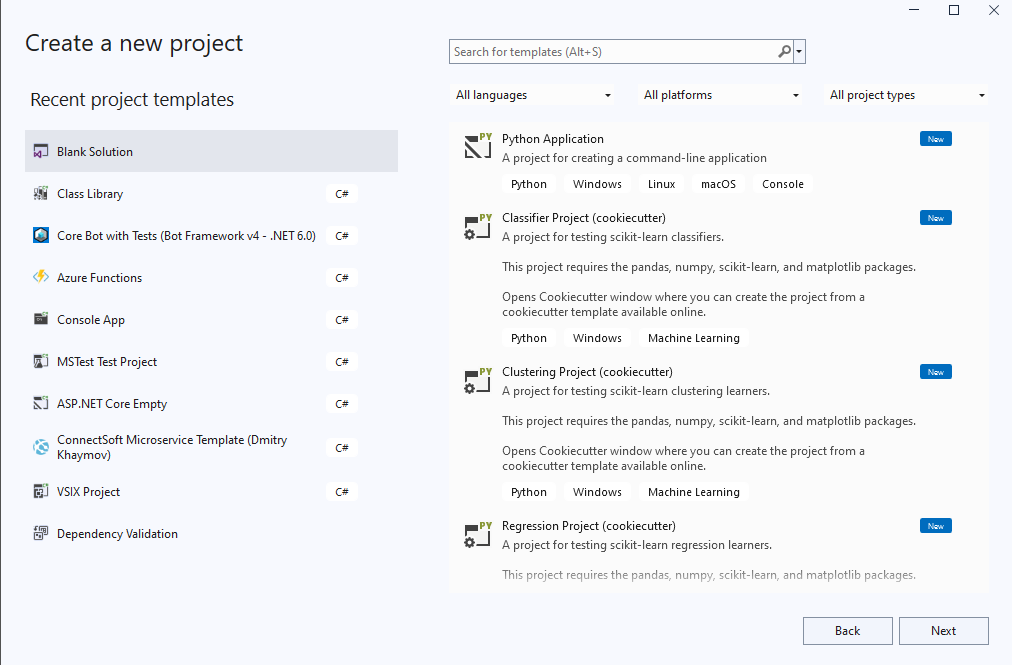Click the Console App template icon
The height and width of the screenshot is (665, 1012).
(41, 319)
